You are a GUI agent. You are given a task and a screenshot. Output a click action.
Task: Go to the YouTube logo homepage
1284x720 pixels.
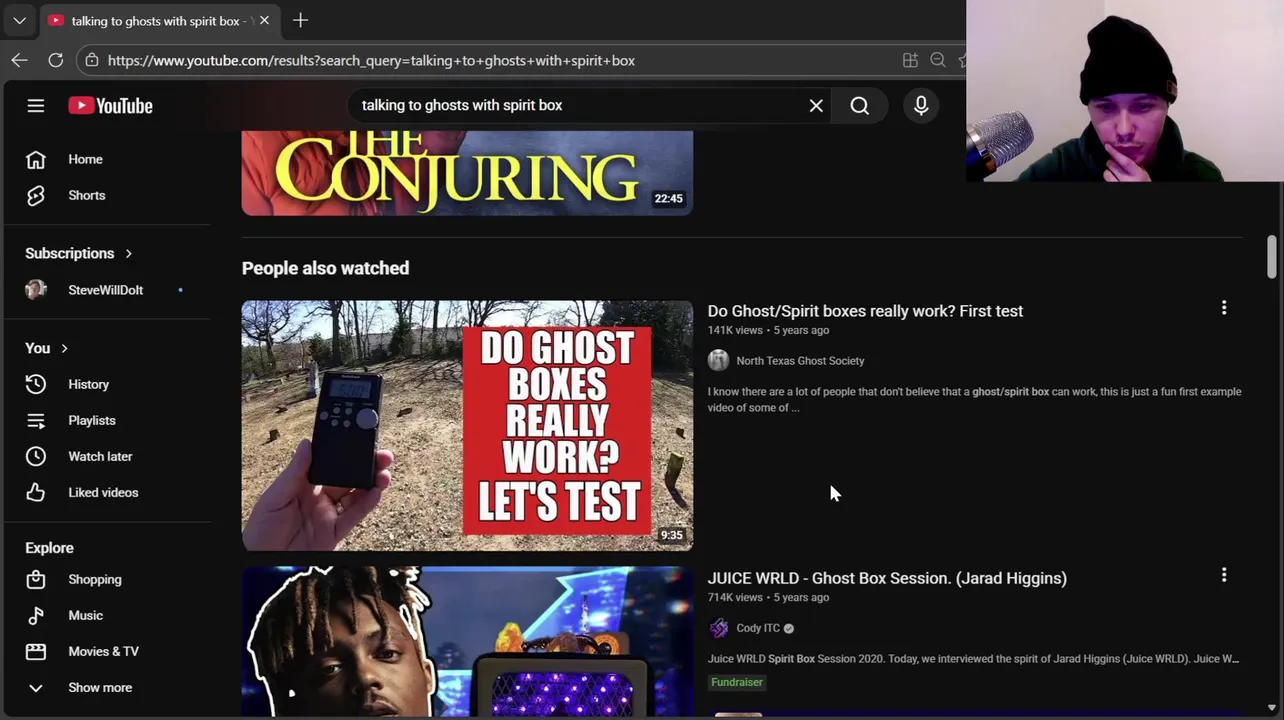pos(110,105)
